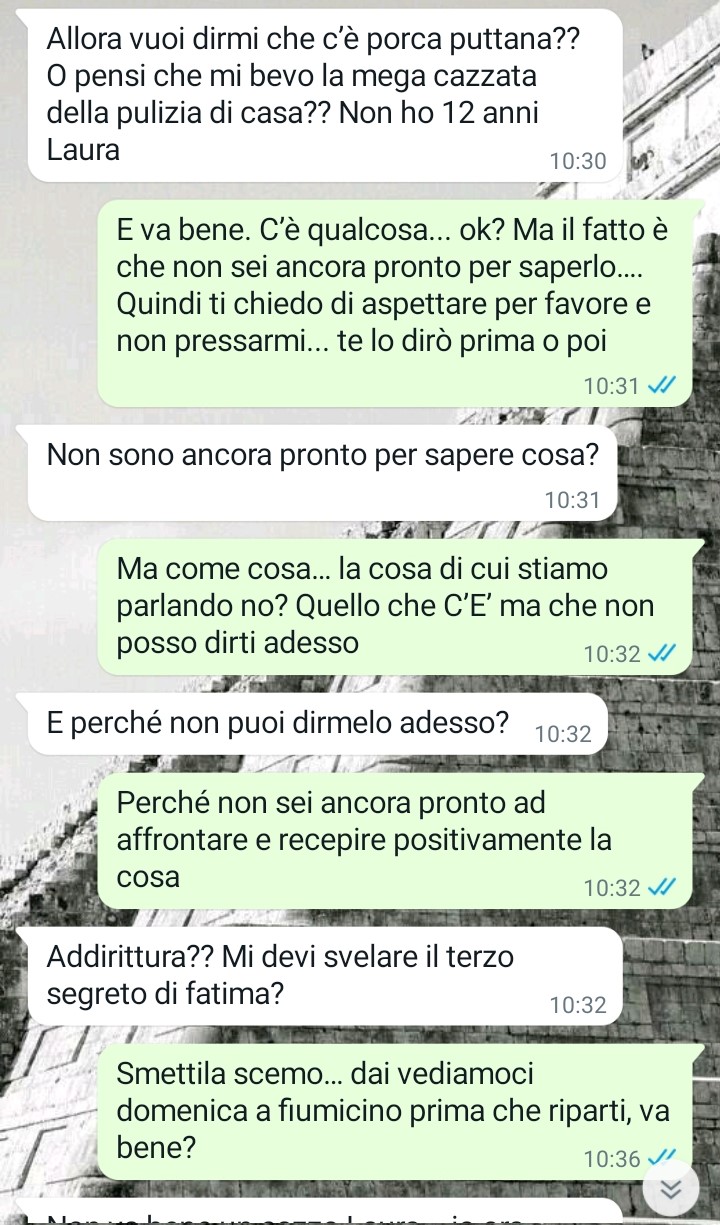The height and width of the screenshot is (1225, 720).
Task: Select the 'affrontare e recepire positivamente' message
Action: click(x=396, y=840)
